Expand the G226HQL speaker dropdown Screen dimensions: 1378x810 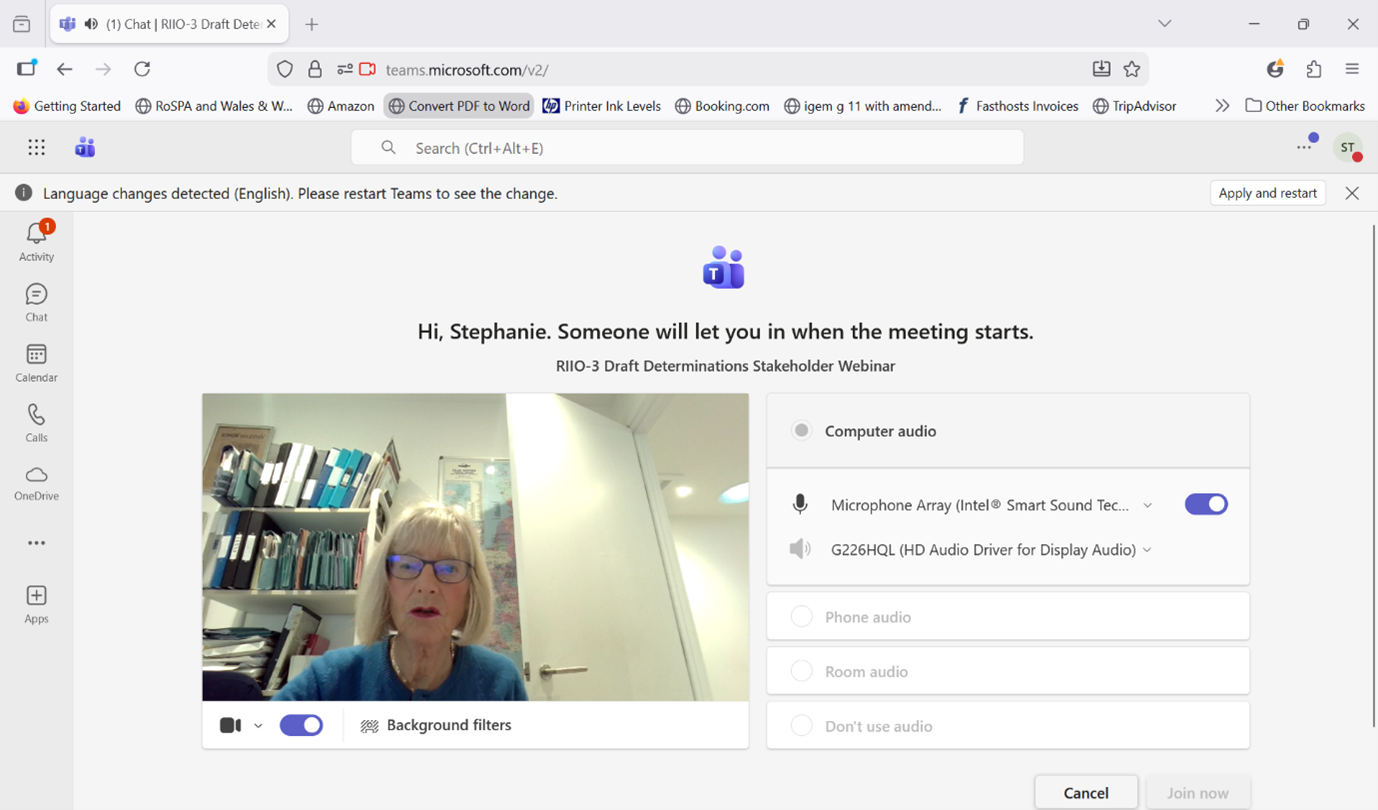[1147, 550]
